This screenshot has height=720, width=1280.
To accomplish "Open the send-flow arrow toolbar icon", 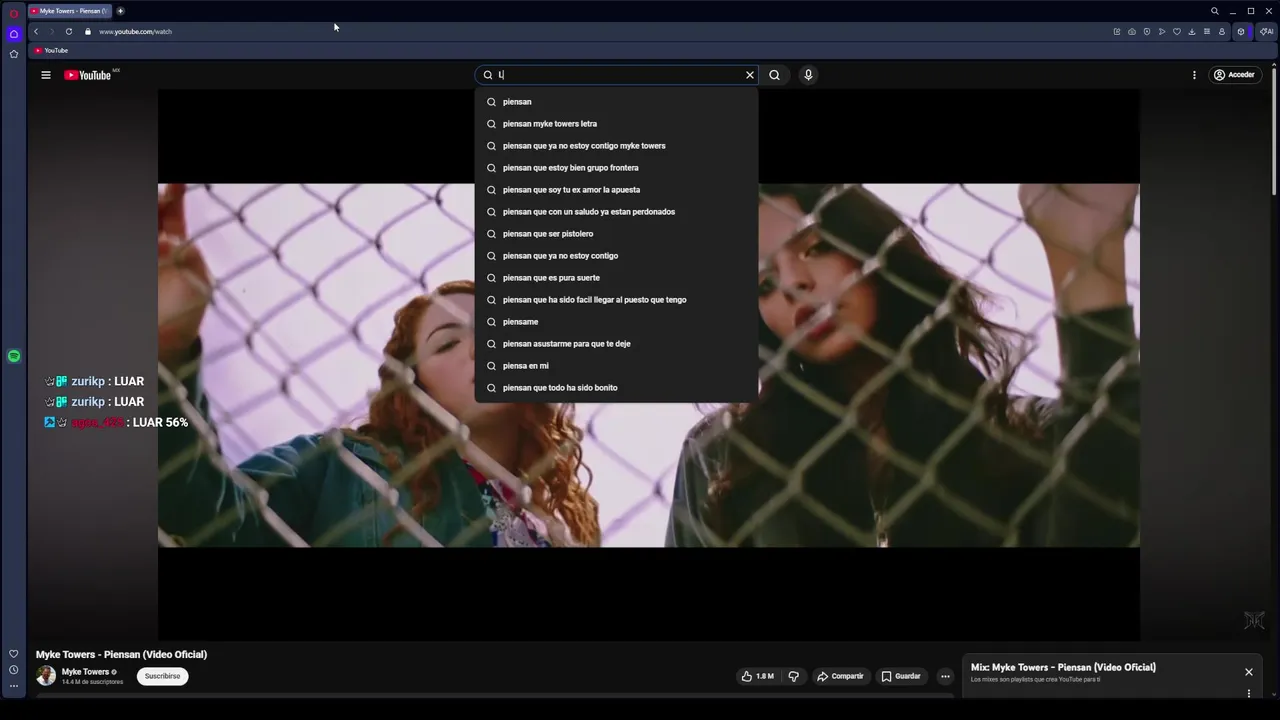I will [x=1162, y=31].
